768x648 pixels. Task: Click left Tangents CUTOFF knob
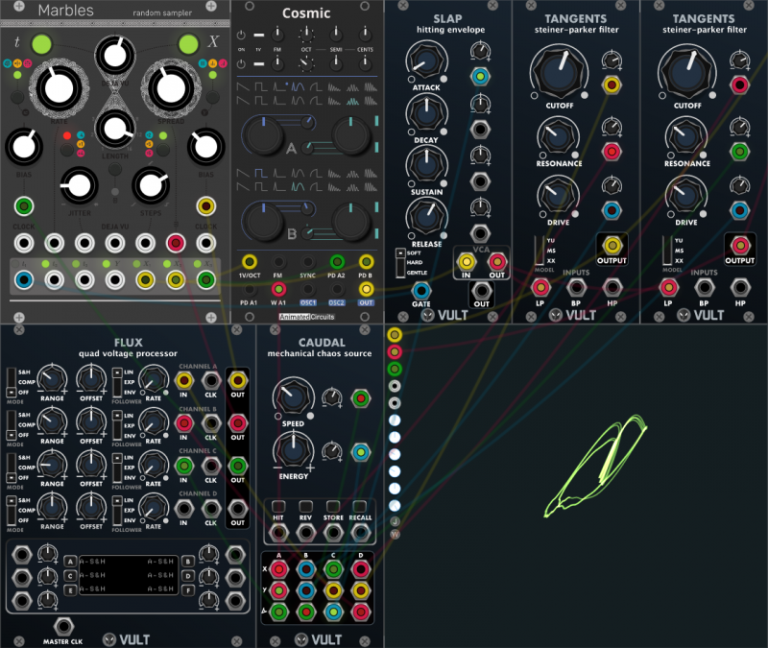[559, 72]
